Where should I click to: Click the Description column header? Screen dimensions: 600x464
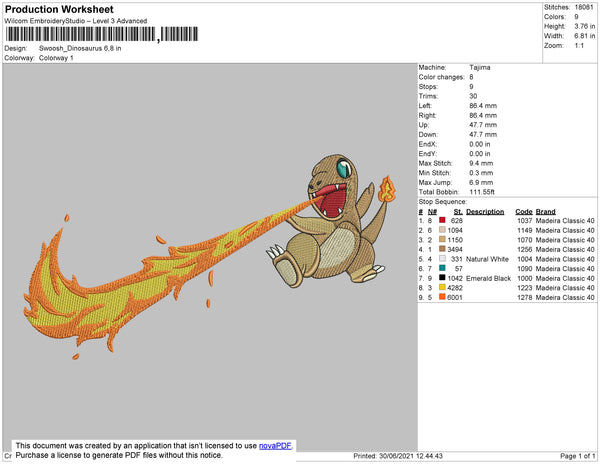tap(485, 212)
